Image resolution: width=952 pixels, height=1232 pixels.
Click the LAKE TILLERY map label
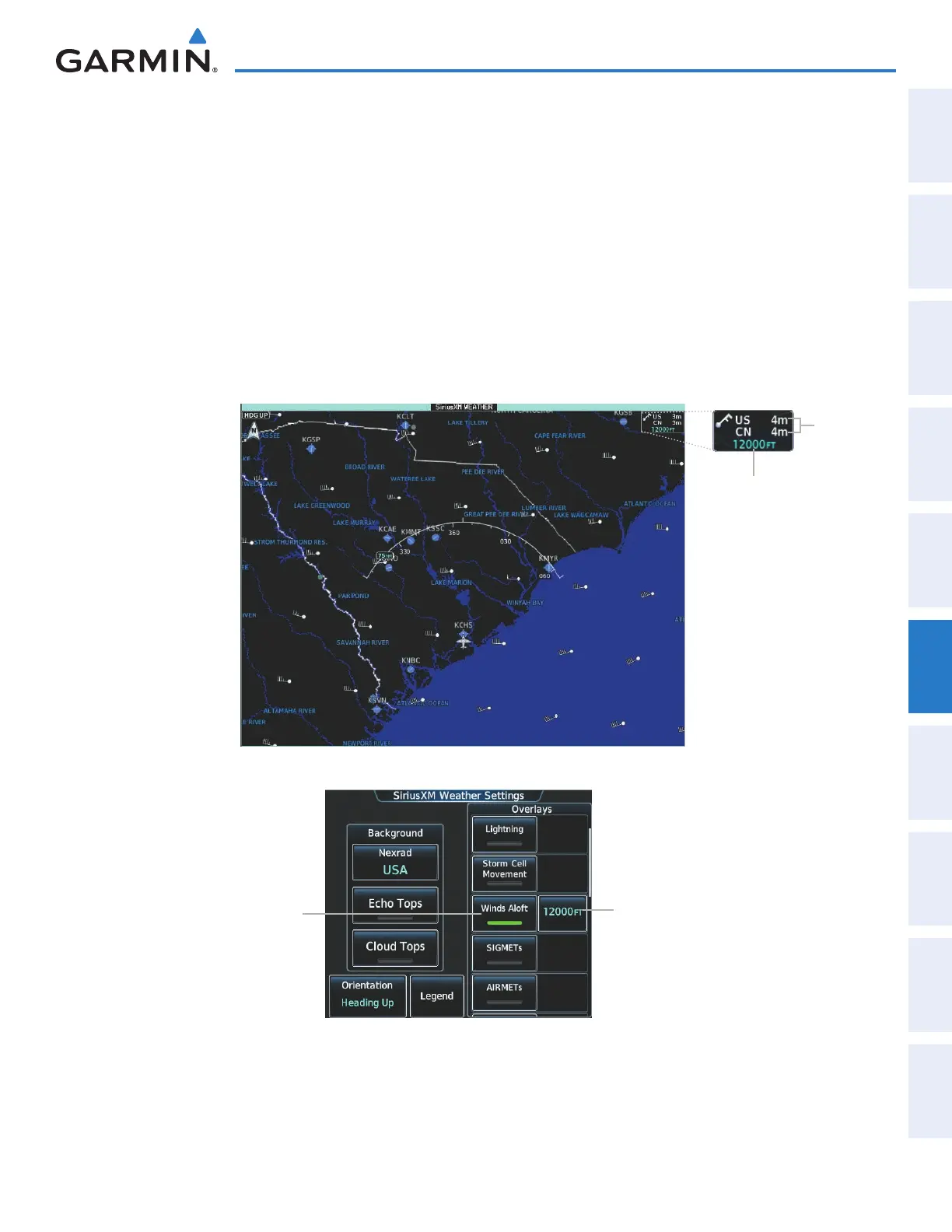click(x=467, y=423)
